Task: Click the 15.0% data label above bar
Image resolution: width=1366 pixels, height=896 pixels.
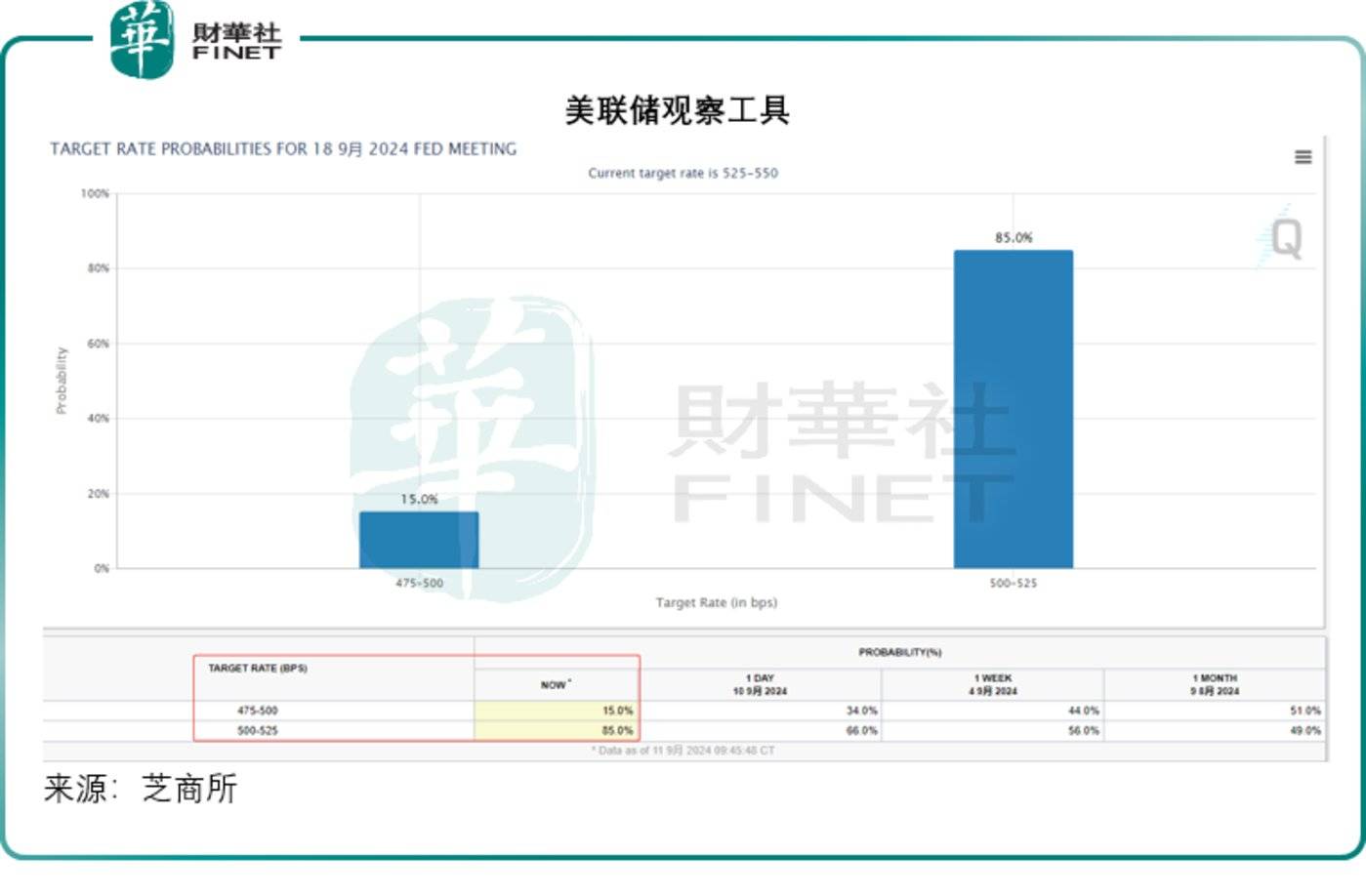Action: (419, 499)
